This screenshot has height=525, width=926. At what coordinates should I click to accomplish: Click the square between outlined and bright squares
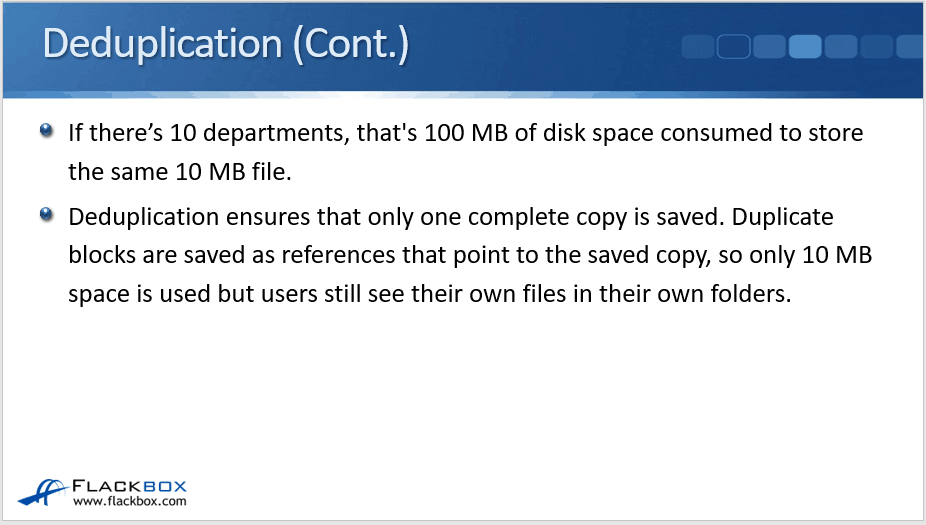click(x=769, y=47)
